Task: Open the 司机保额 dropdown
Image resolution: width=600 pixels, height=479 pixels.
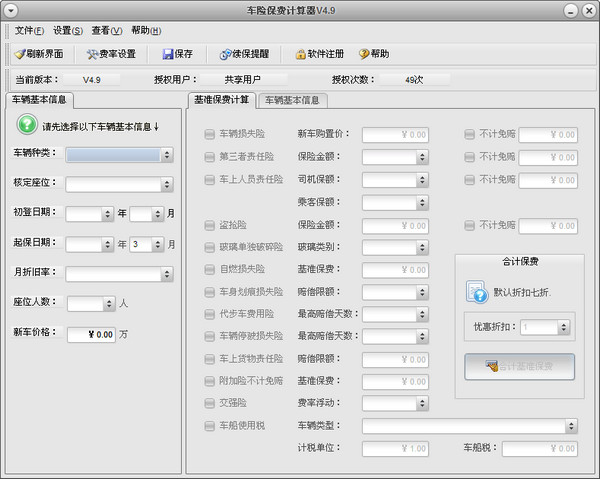Action: pos(395,180)
